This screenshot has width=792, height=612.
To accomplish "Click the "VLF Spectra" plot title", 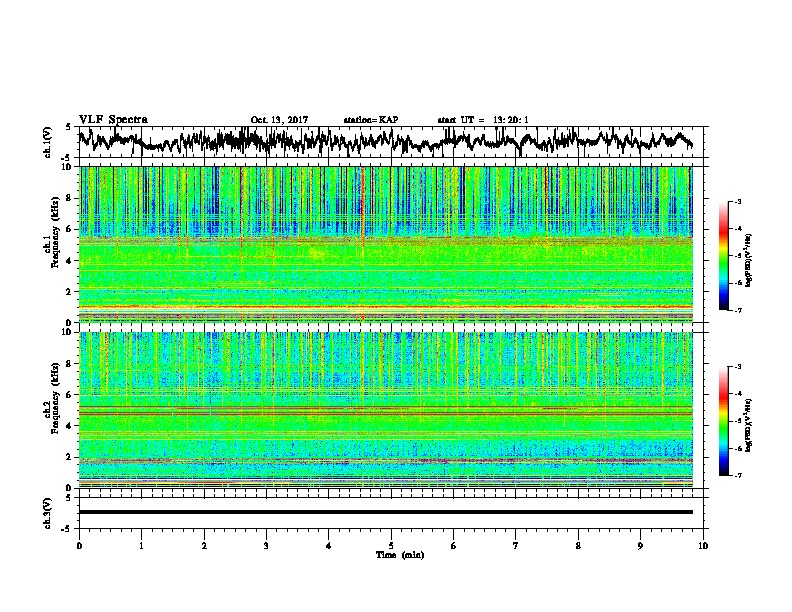I will click(113, 119).
